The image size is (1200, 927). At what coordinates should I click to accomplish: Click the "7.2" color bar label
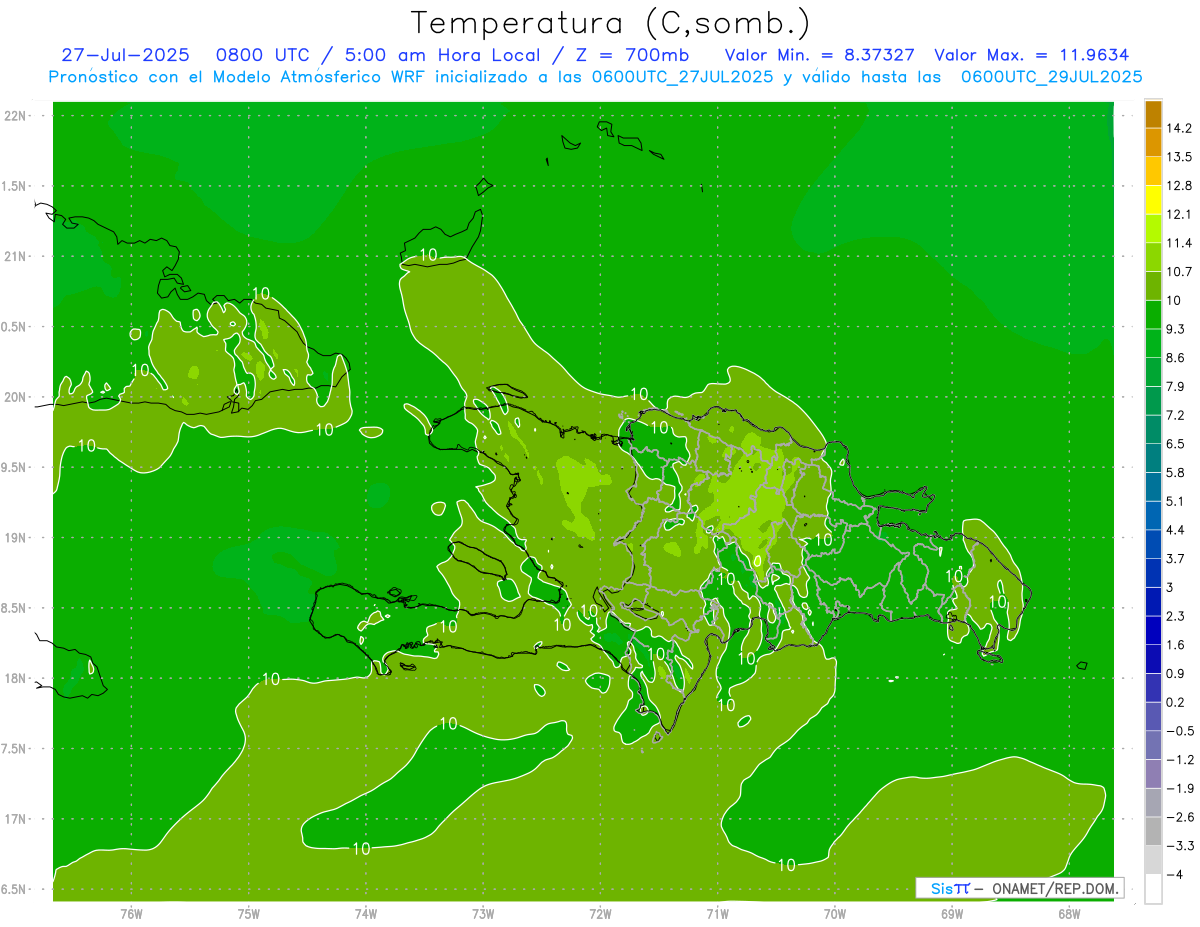point(1176,415)
